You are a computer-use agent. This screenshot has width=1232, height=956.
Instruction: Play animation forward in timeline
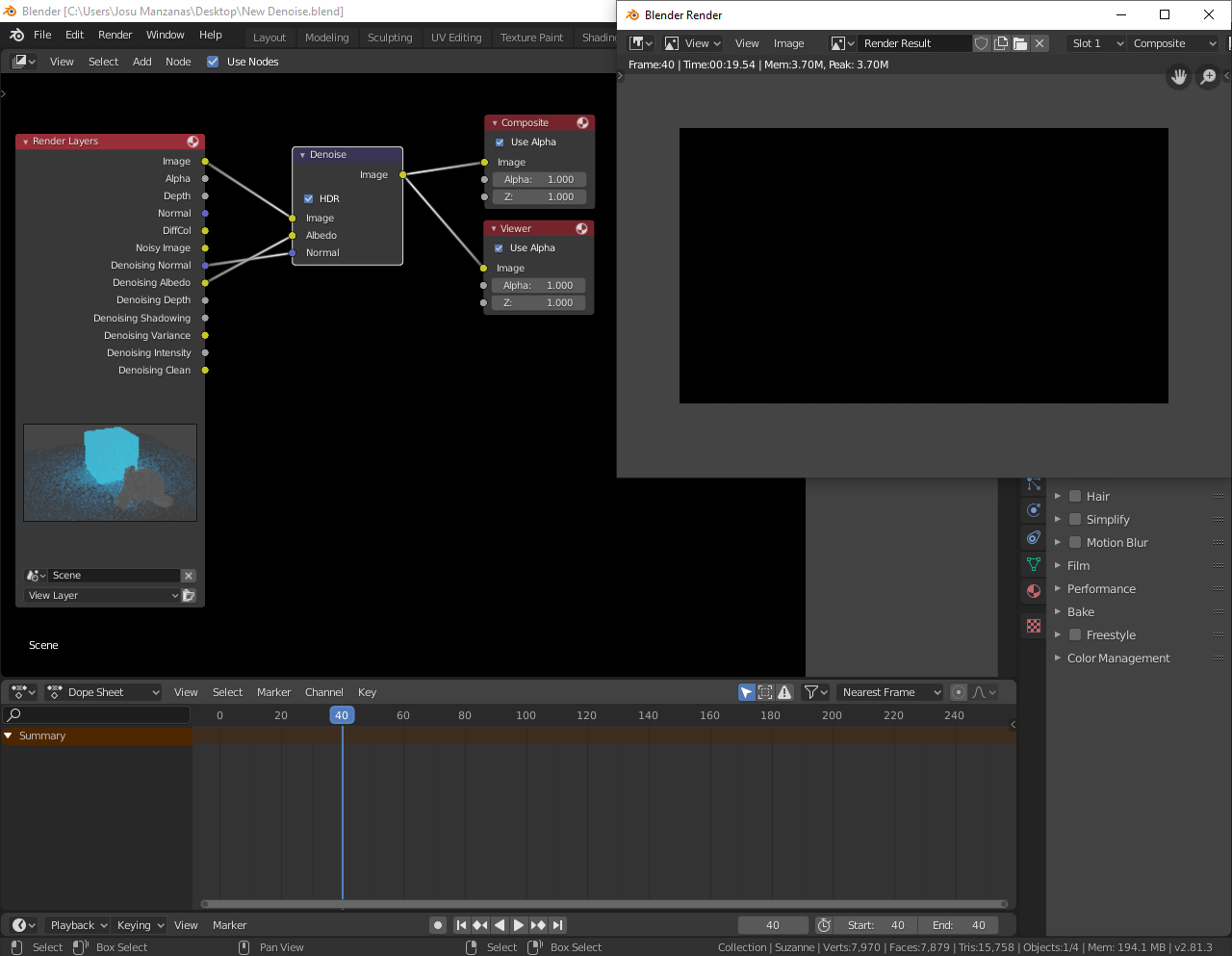coord(519,925)
